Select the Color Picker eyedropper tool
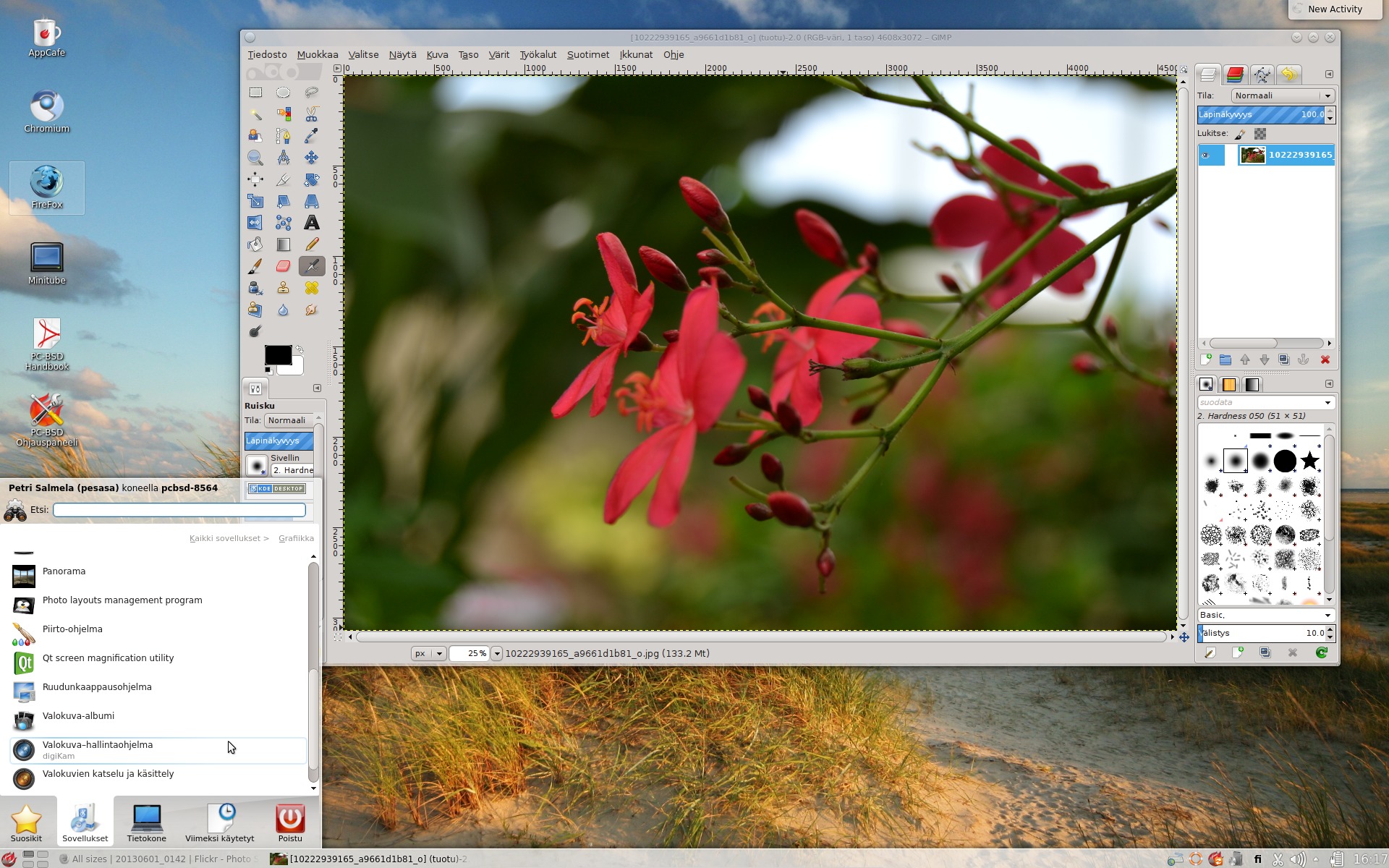 point(311,136)
